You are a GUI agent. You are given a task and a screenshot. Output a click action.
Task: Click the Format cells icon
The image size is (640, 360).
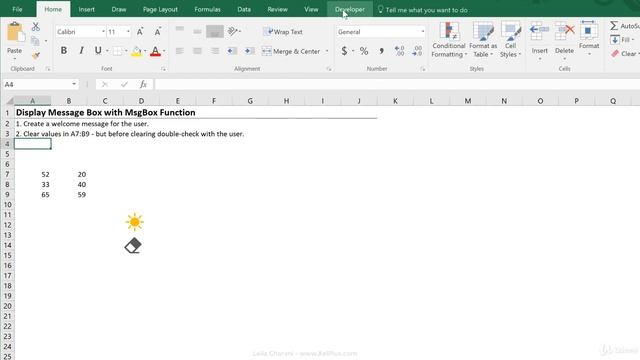click(589, 30)
